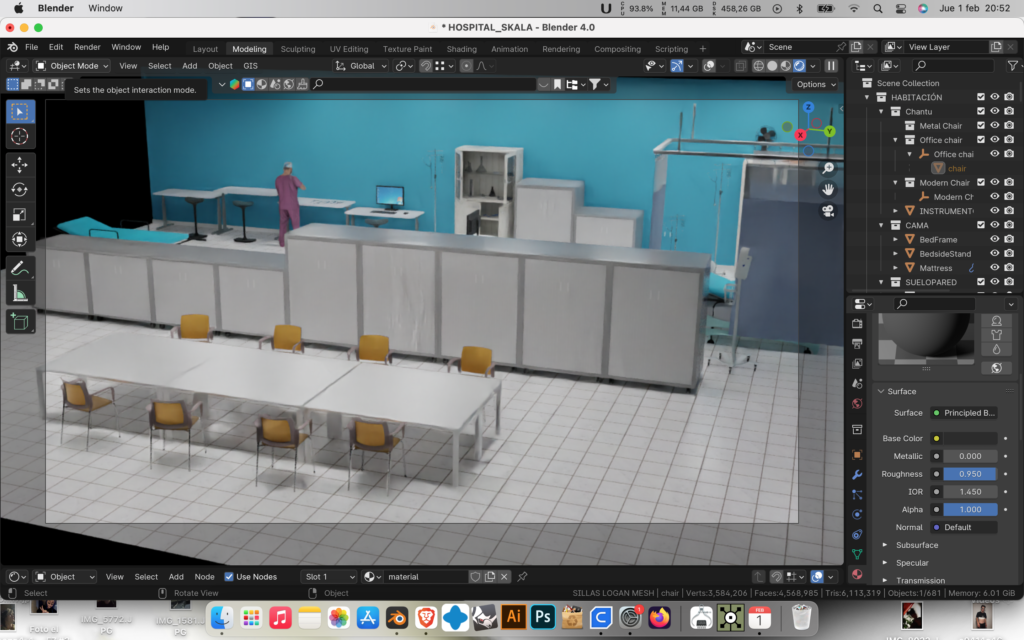Viewport: 1024px width, 640px height.
Task: Switch to the Sculpting workspace tab
Action: pos(297,49)
